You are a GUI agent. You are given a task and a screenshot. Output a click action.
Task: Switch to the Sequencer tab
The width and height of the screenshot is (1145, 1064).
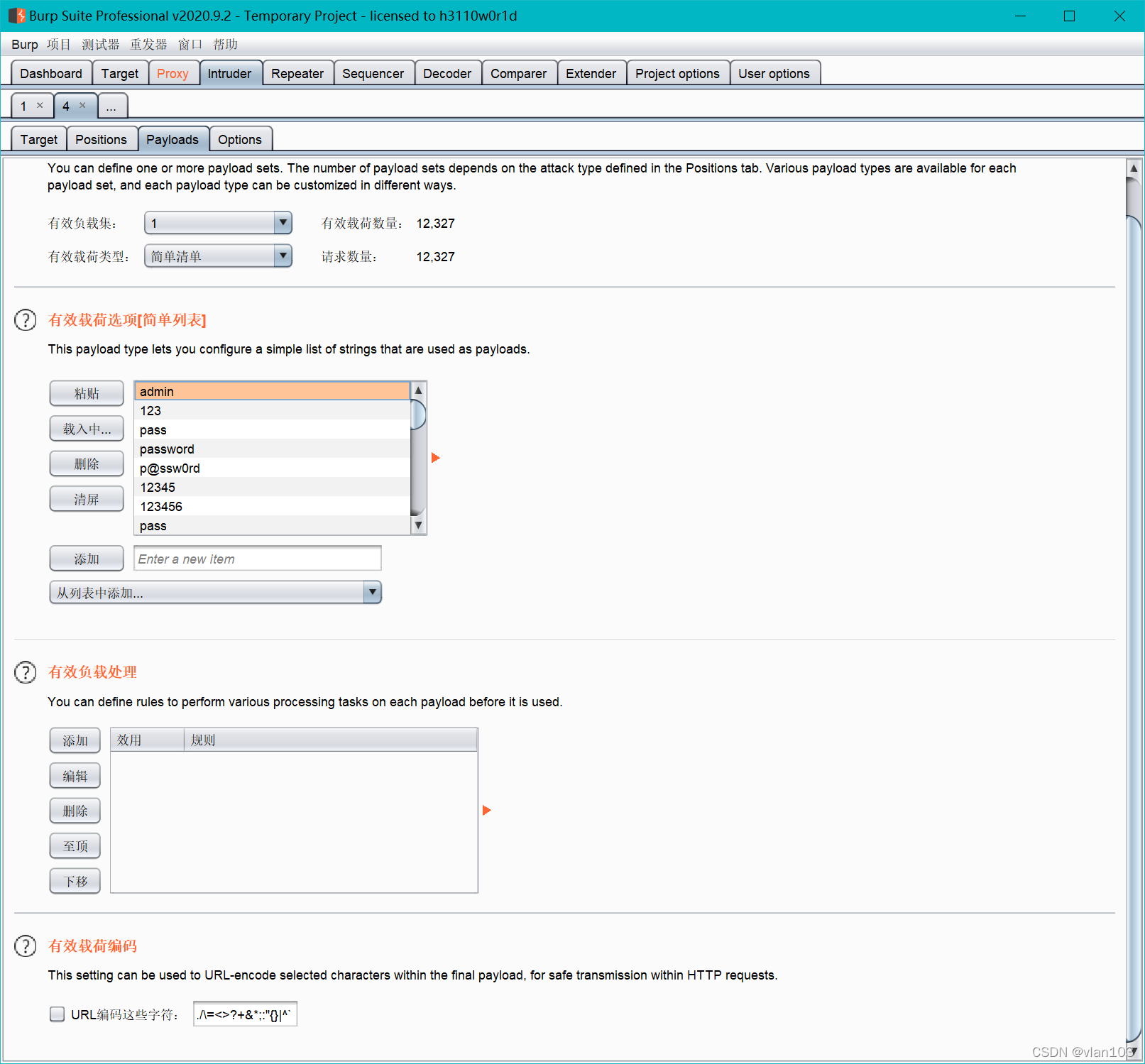373,73
